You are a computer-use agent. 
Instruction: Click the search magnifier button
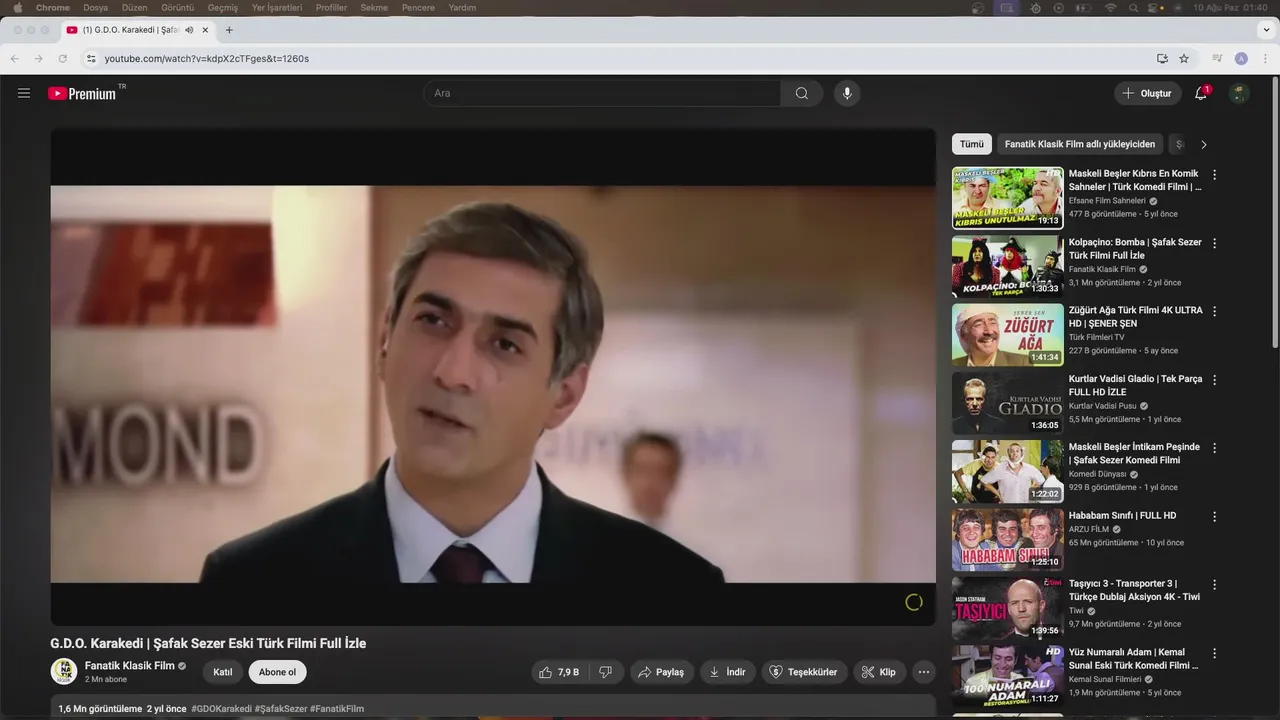802,93
